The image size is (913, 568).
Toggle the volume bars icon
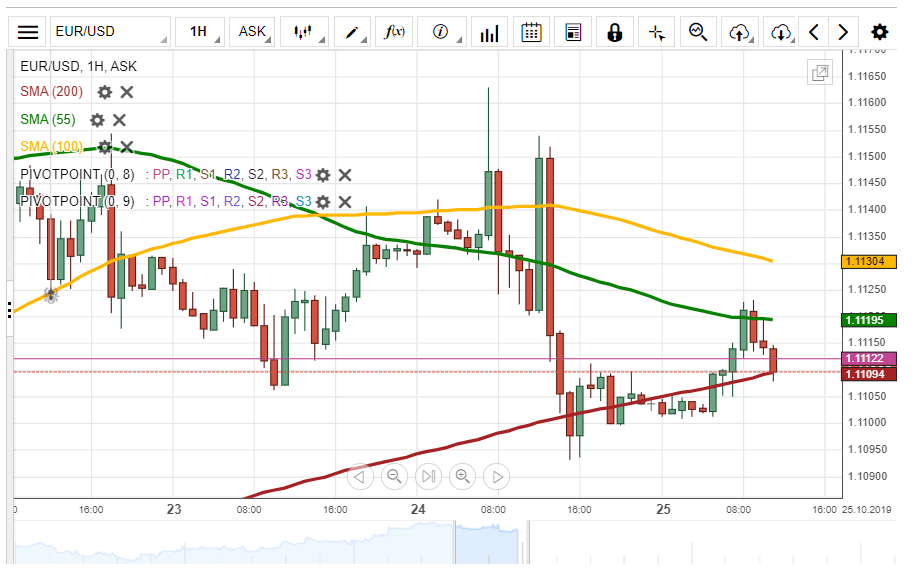pos(490,31)
